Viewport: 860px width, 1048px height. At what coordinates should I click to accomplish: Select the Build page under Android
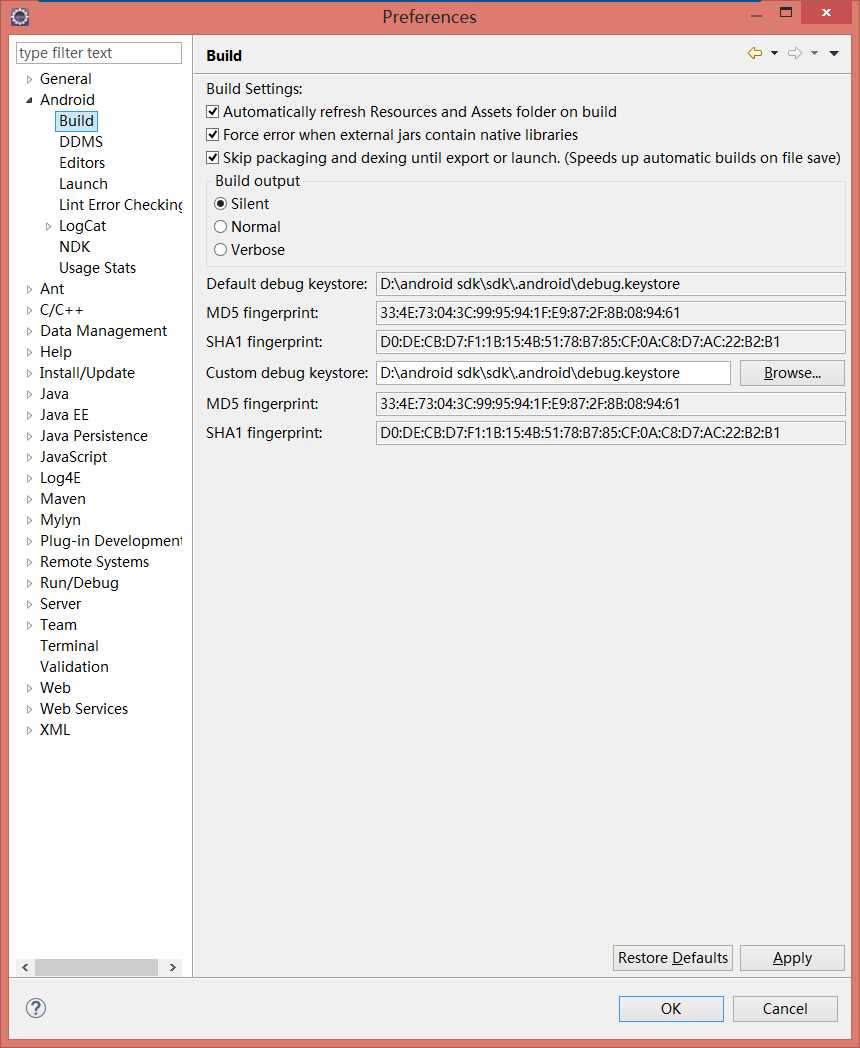[x=76, y=121]
